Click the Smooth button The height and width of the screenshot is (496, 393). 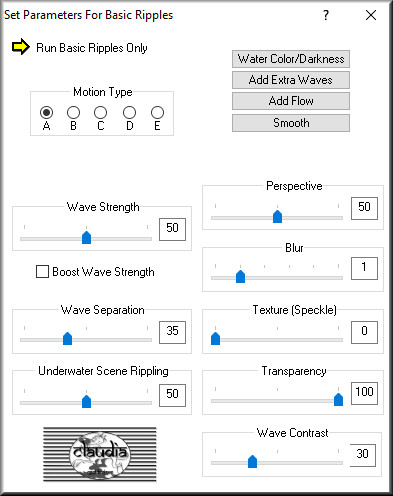[291, 123]
